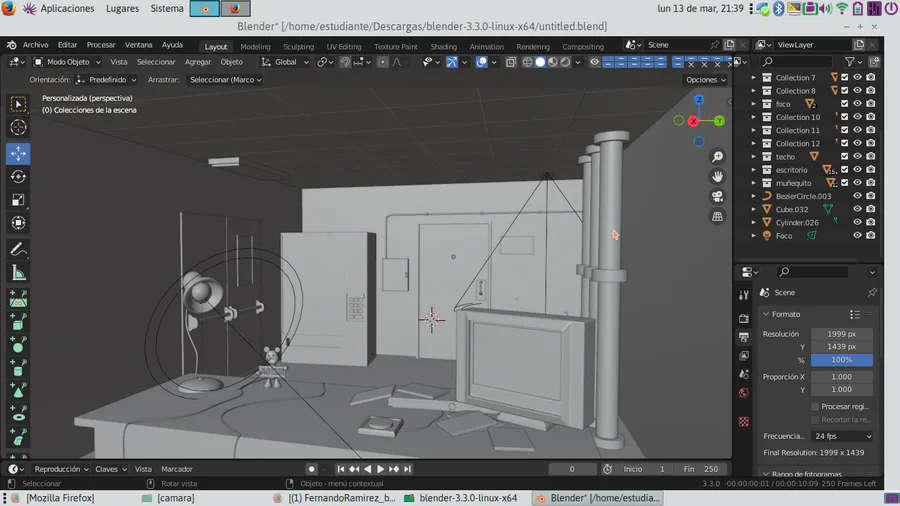Screen dimensions: 900x506
Task: Click the green Y axis gizmo
Action: pos(719,121)
